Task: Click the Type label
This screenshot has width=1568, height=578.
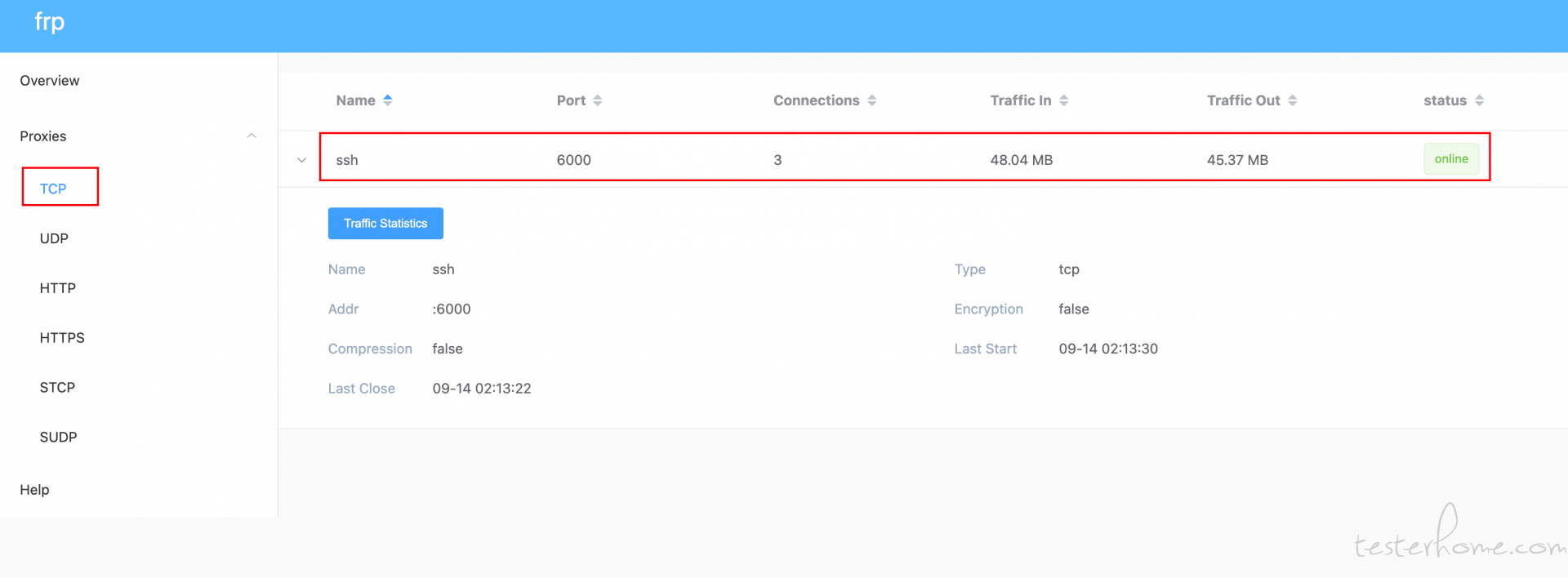Action: (x=970, y=269)
